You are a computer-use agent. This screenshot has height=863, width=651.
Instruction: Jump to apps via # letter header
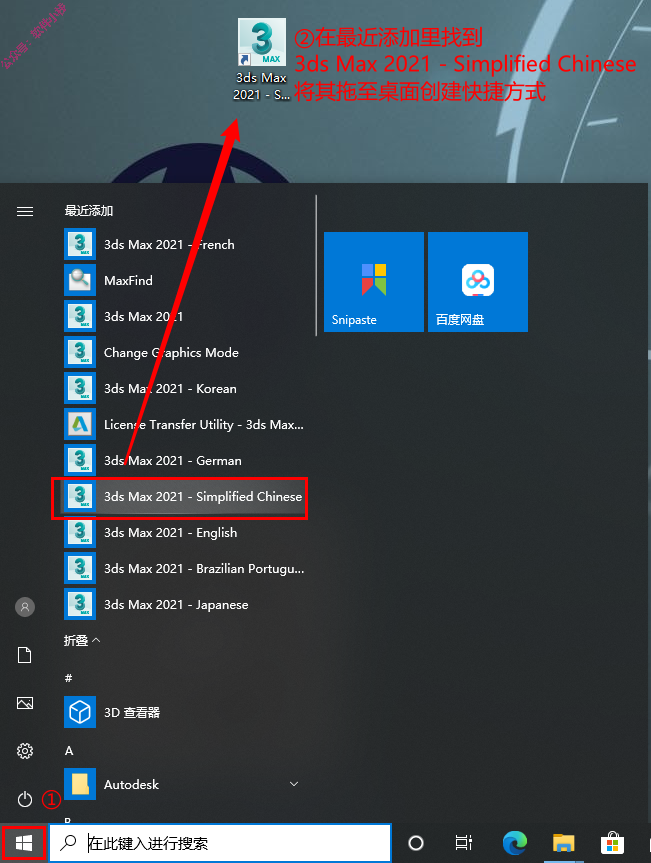(x=68, y=678)
